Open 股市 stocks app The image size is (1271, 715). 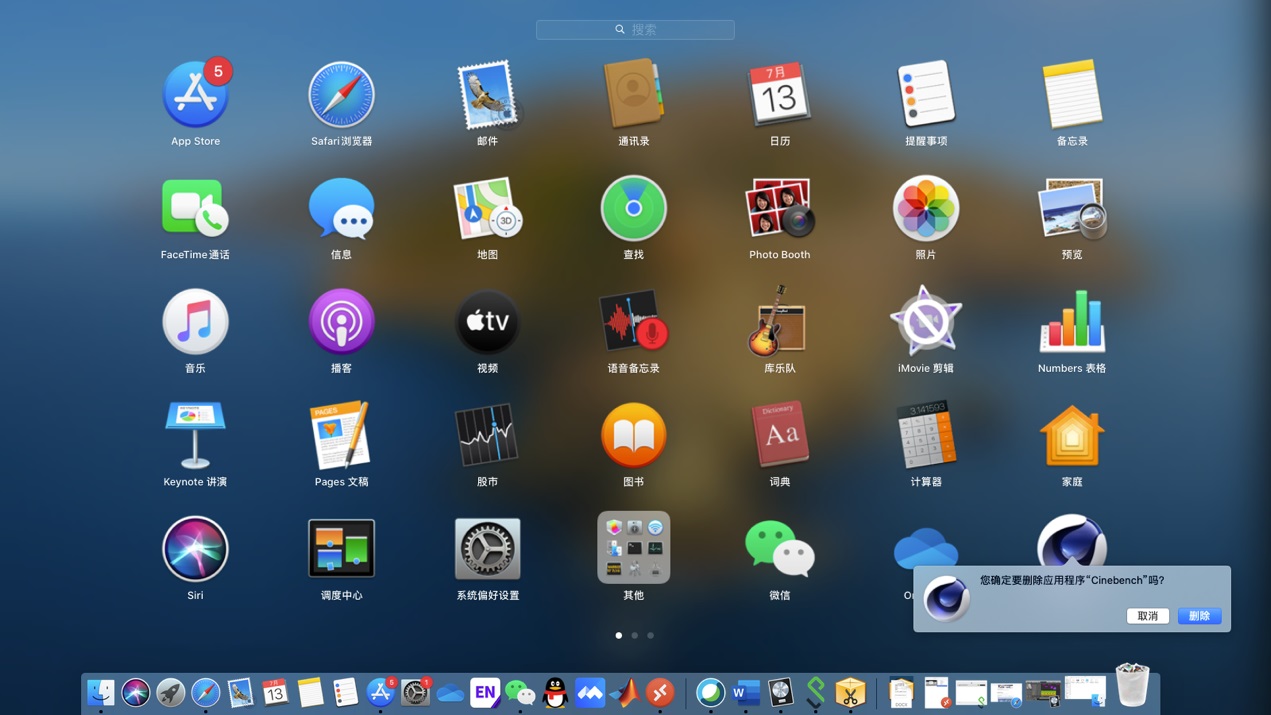(x=487, y=435)
